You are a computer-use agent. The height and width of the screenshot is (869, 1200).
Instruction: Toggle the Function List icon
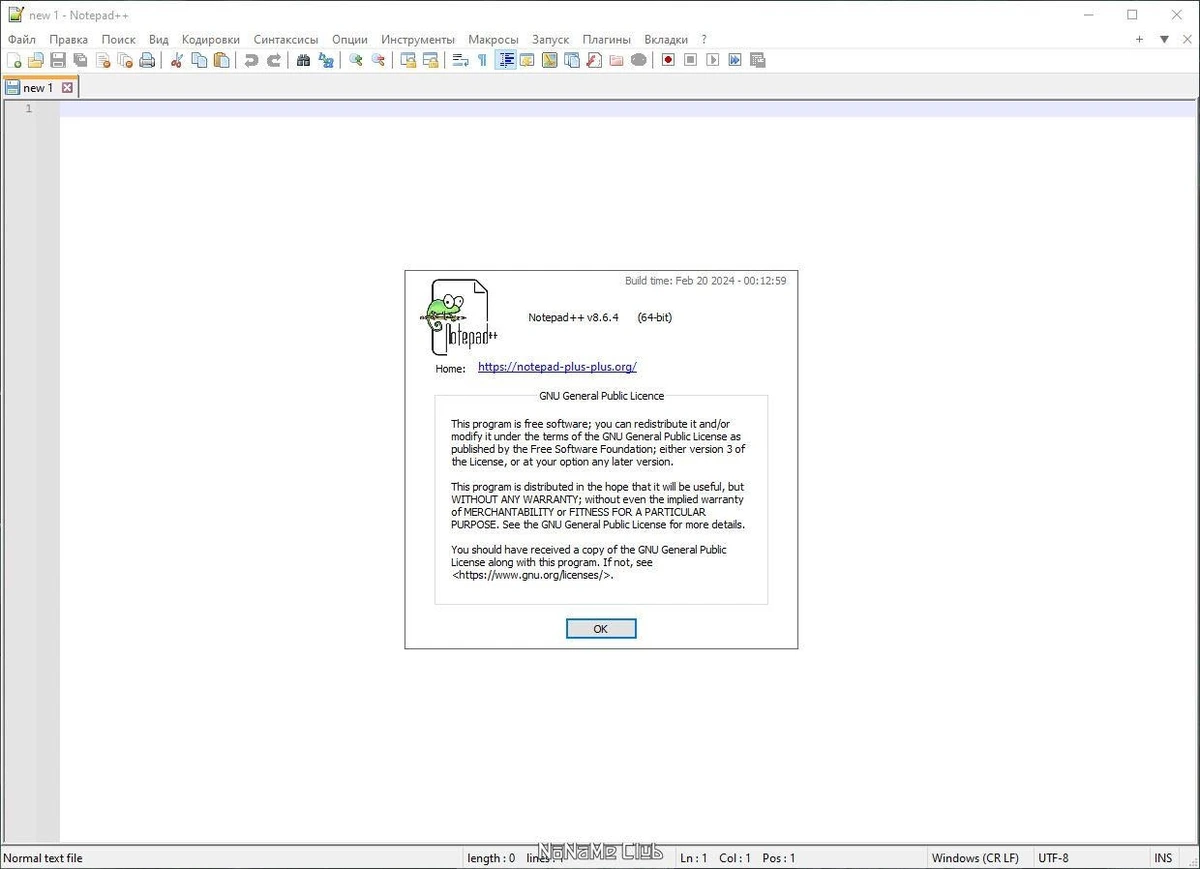coord(593,60)
